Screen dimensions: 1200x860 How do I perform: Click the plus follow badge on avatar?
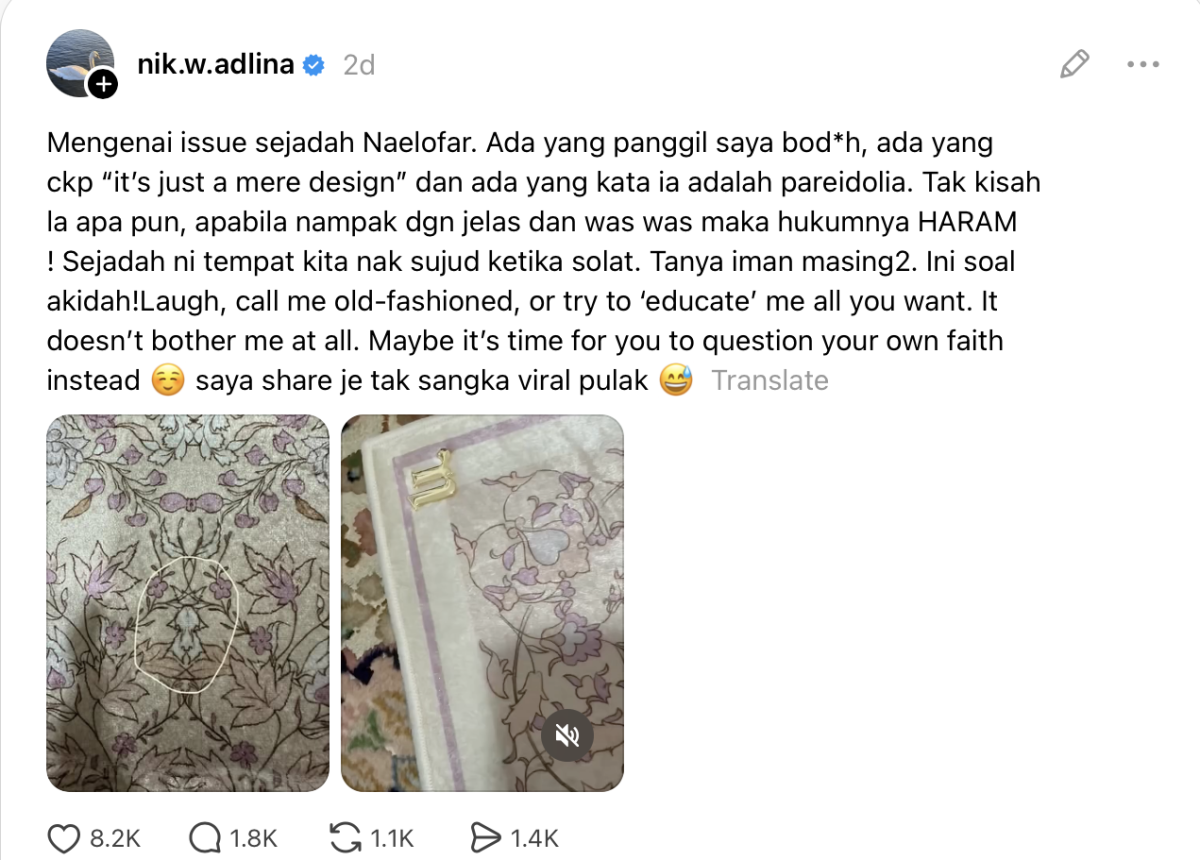coord(102,85)
